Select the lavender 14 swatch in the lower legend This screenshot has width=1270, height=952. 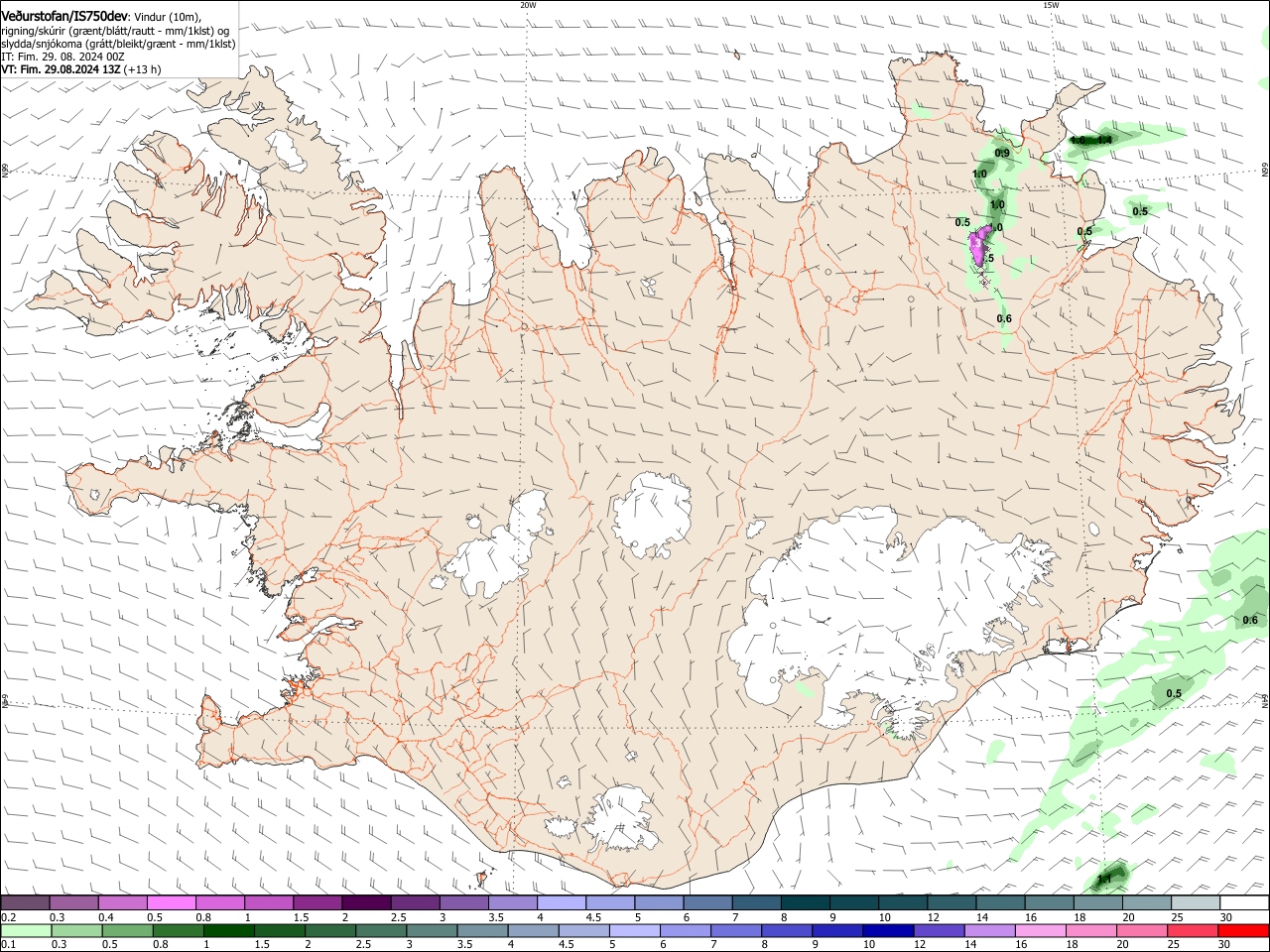pyautogui.click(x=988, y=931)
